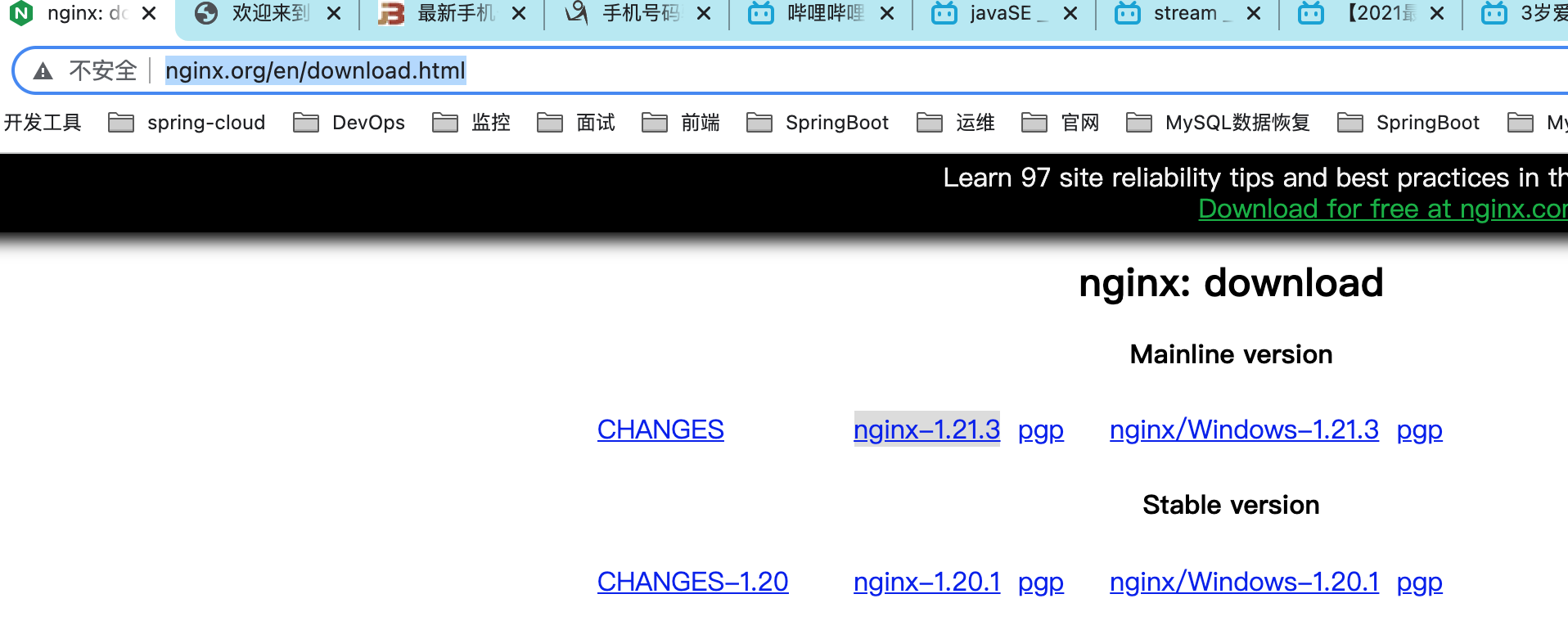Image resolution: width=1568 pixels, height=630 pixels.
Task: Click the pgp link after nginx/Windows-1.20.1
Action: (1420, 583)
